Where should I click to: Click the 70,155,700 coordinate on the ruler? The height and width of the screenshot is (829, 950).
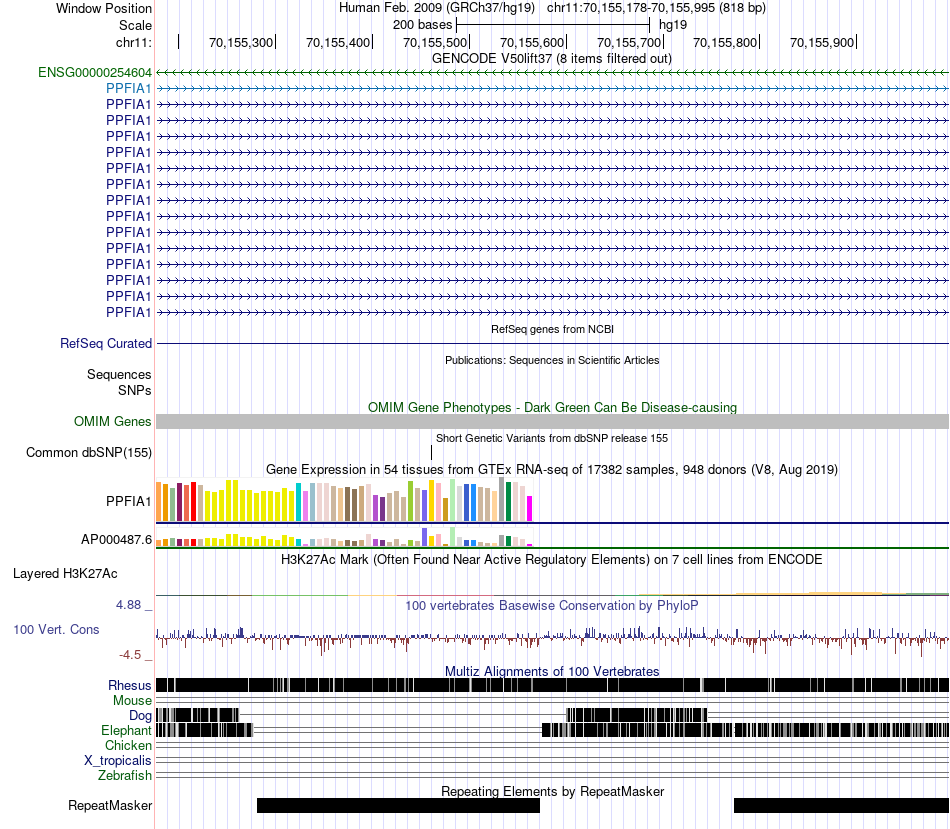628,42
